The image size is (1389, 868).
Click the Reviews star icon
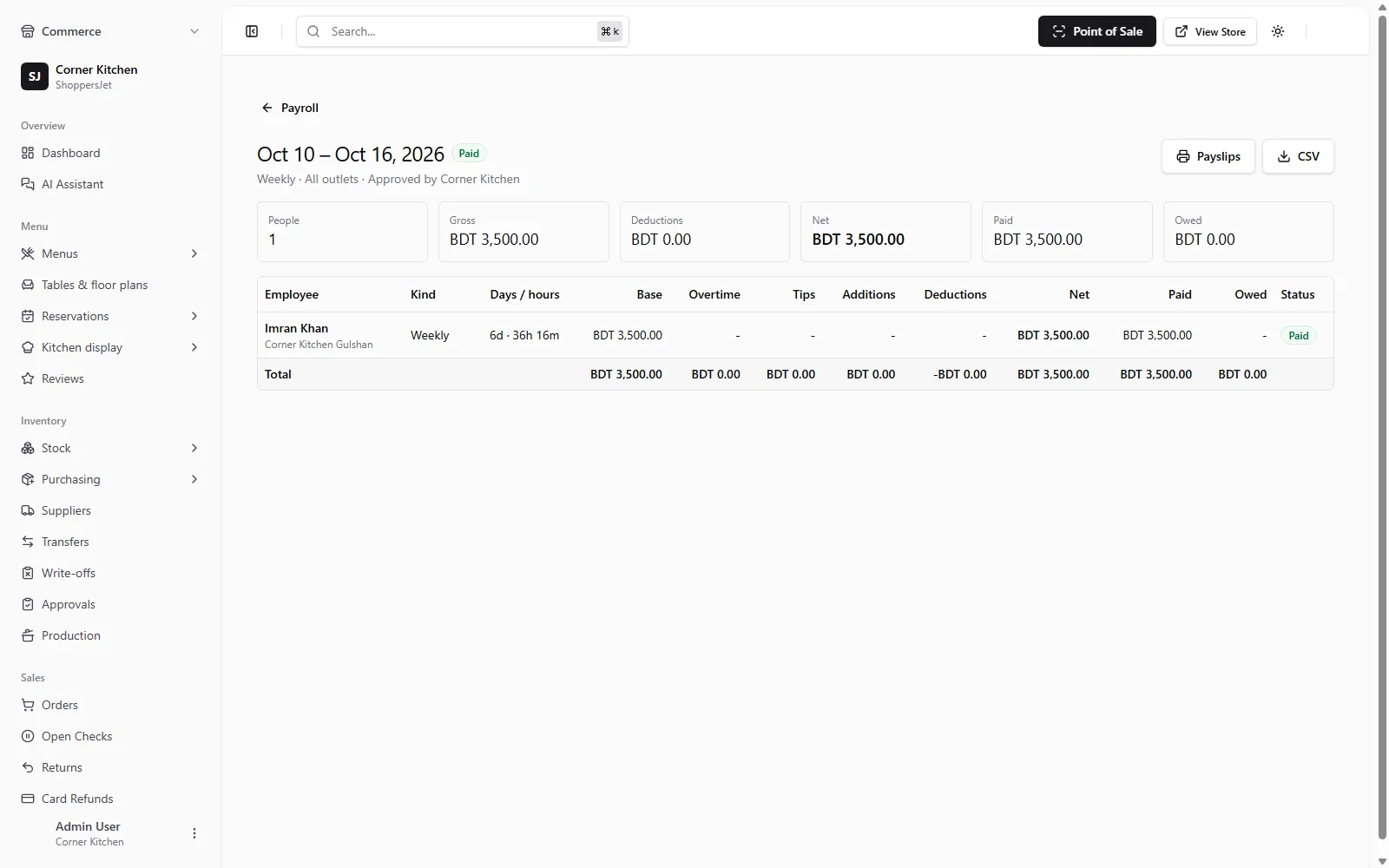click(28, 378)
